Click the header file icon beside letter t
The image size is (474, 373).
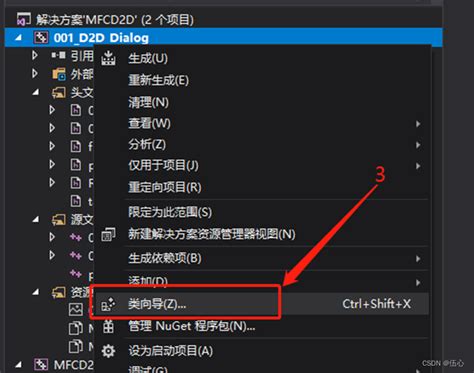76,201
